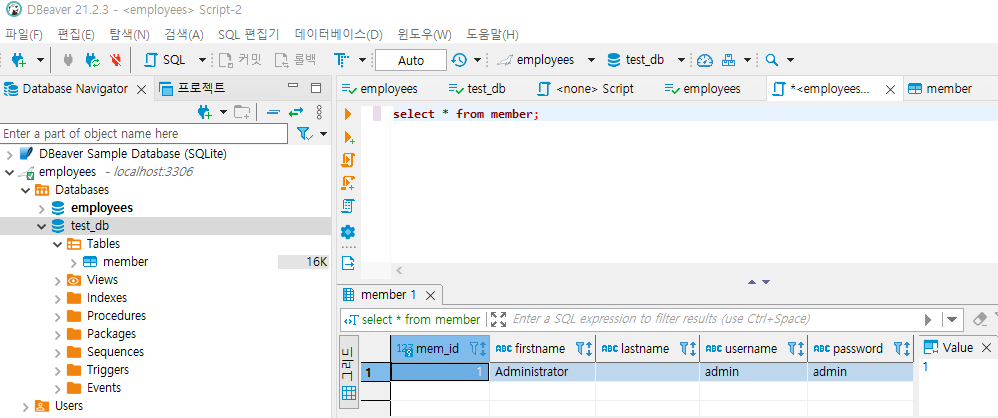Open the 탐색(N) menu
The image size is (998, 418).
click(129, 34)
